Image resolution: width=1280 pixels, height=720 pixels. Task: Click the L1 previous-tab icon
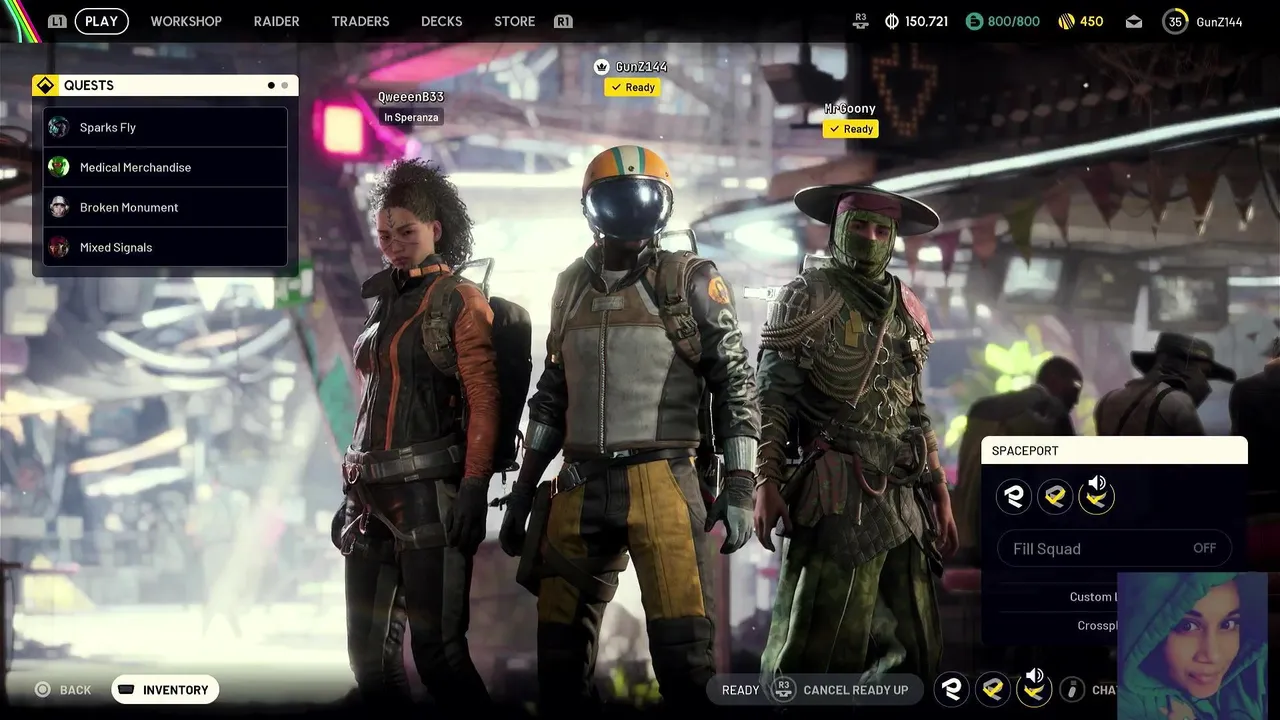point(57,21)
